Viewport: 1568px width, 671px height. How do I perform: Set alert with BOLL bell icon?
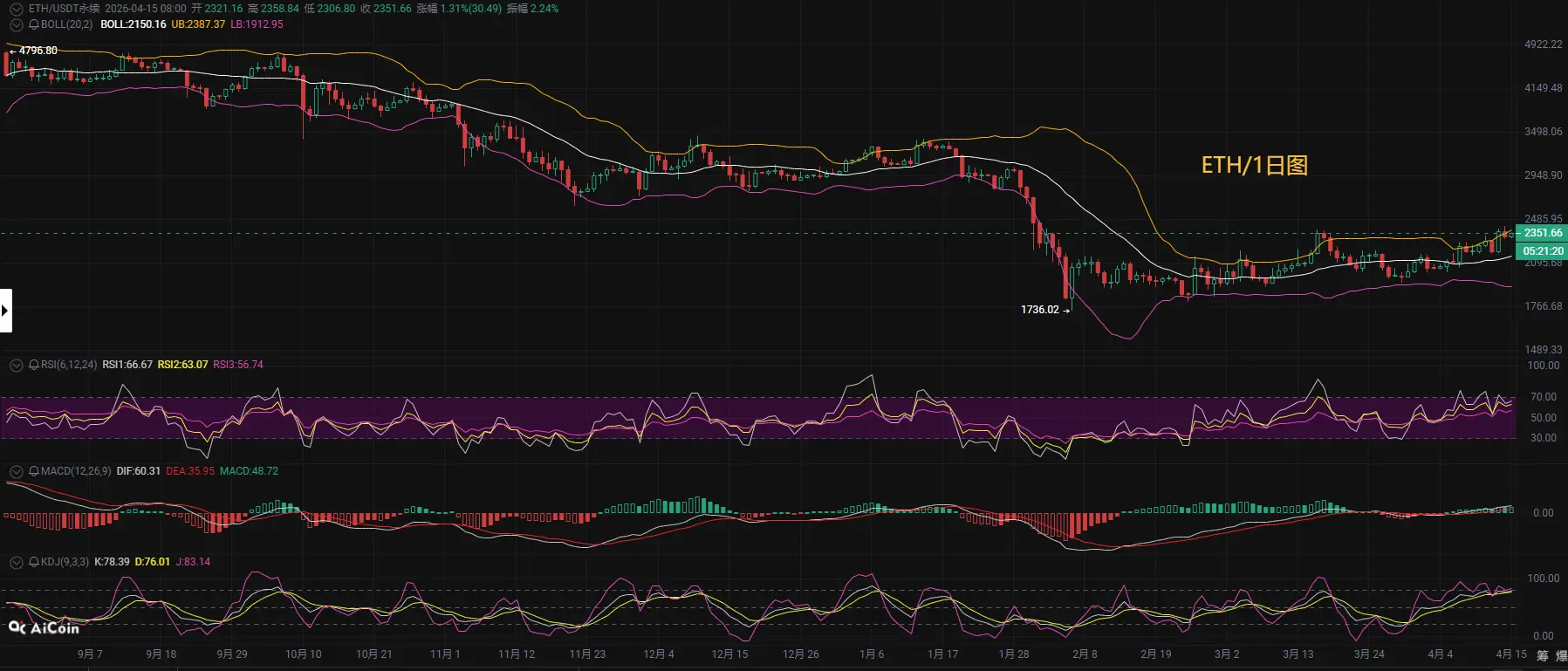click(34, 24)
